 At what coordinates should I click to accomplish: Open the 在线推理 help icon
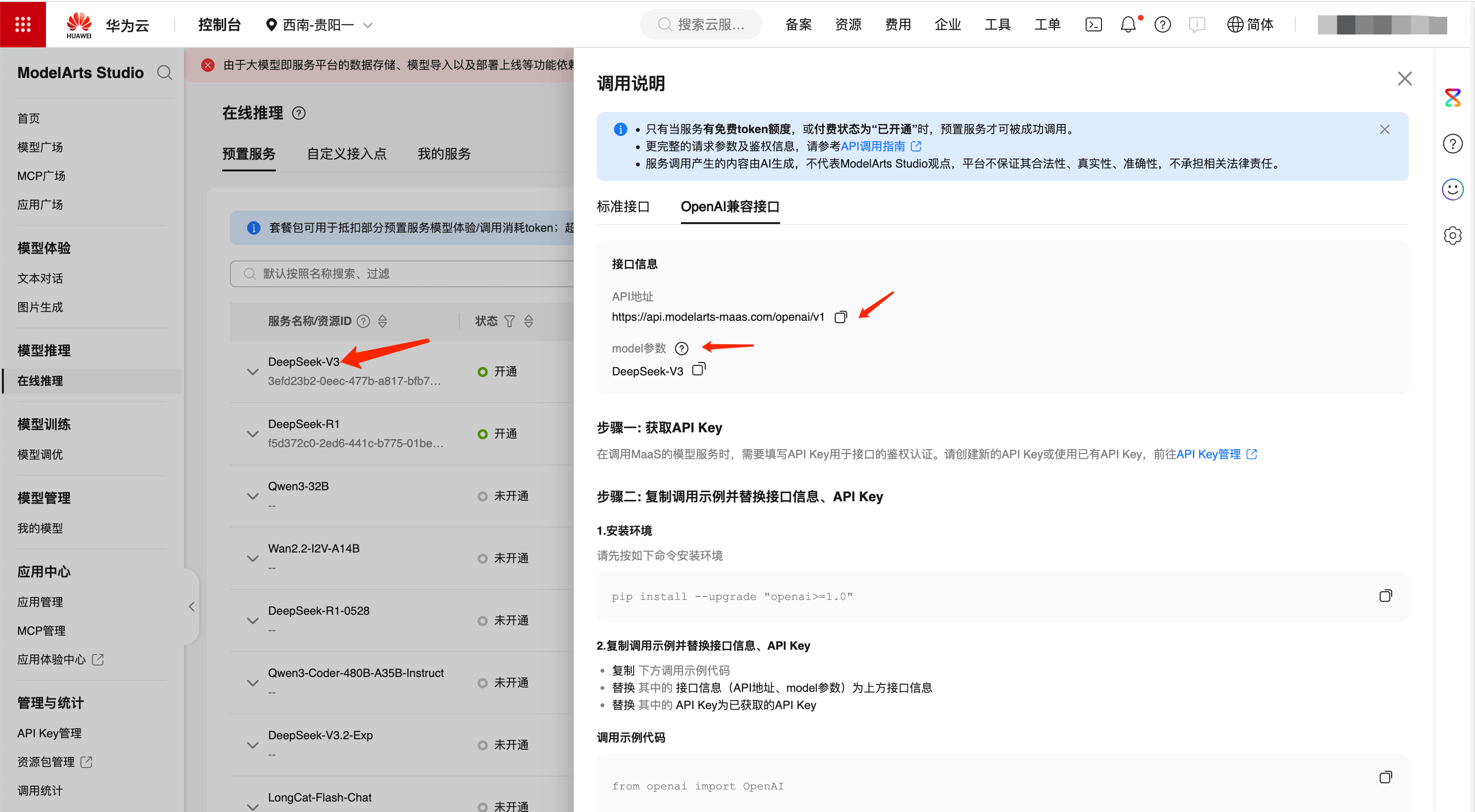tap(299, 113)
